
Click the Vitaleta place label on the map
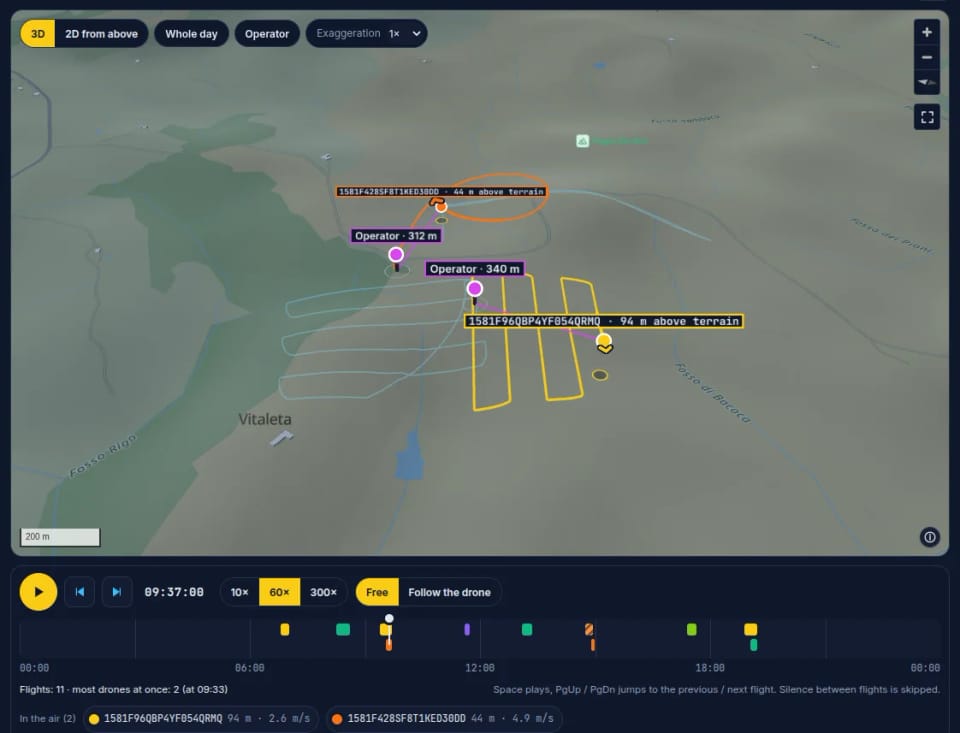pyautogui.click(x=264, y=419)
